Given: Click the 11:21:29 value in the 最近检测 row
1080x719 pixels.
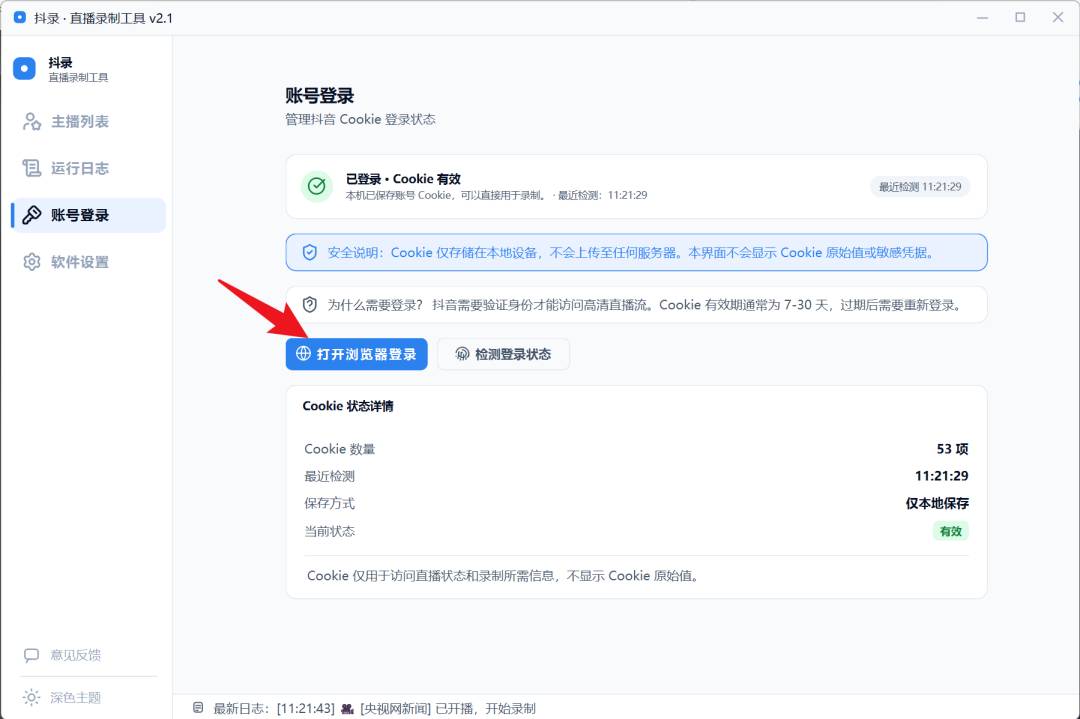Looking at the screenshot, I should (x=942, y=476).
